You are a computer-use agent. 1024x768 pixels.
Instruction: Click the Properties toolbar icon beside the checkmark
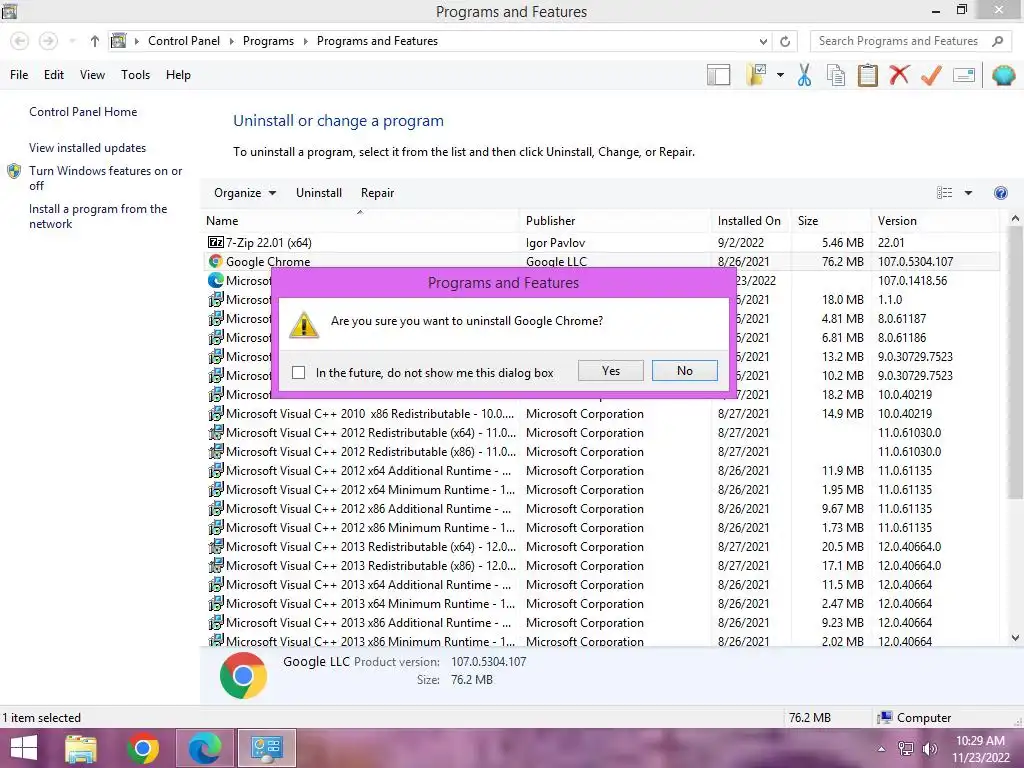pyautogui.click(x=964, y=75)
